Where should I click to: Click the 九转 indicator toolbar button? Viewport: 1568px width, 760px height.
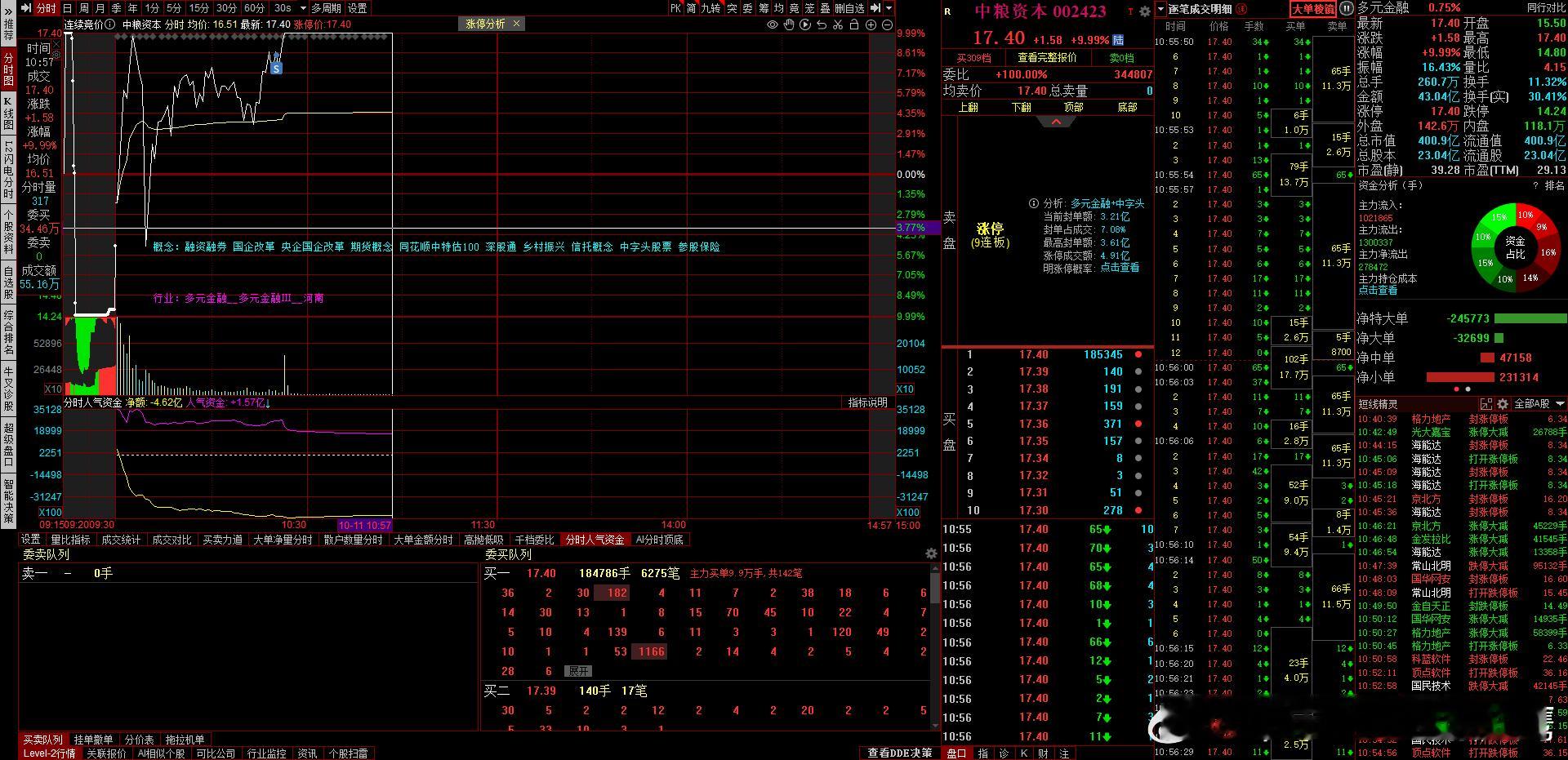(710, 8)
